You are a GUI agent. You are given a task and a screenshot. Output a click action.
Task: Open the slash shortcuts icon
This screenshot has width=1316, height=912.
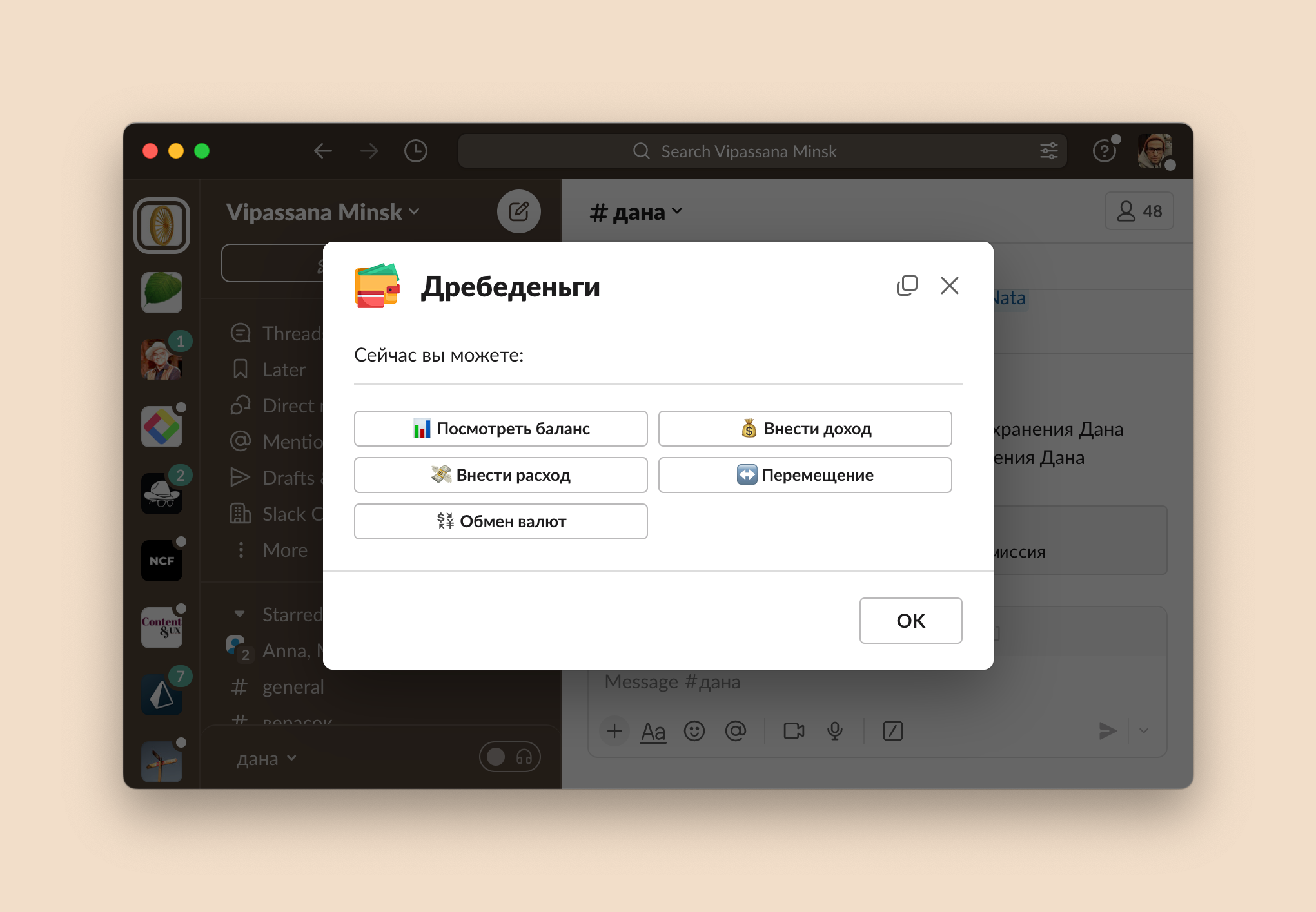pyautogui.click(x=893, y=731)
